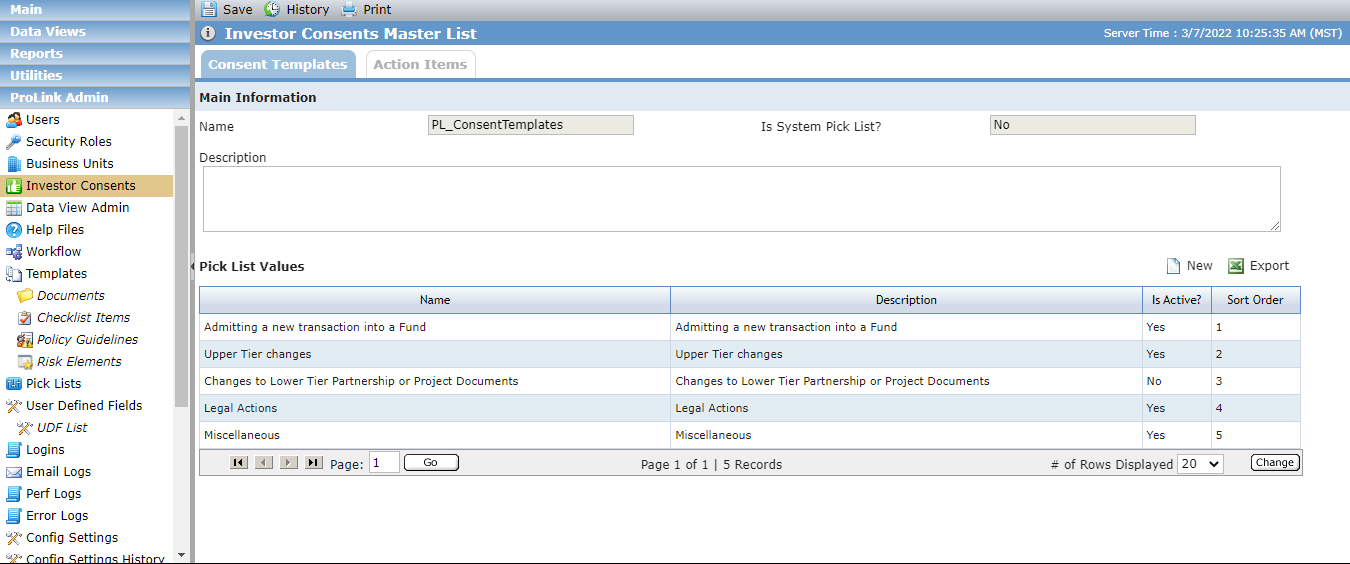Screen dimensions: 1350x564
Task: Collapse the left sidebar with splitter arrow
Action: click(192, 267)
